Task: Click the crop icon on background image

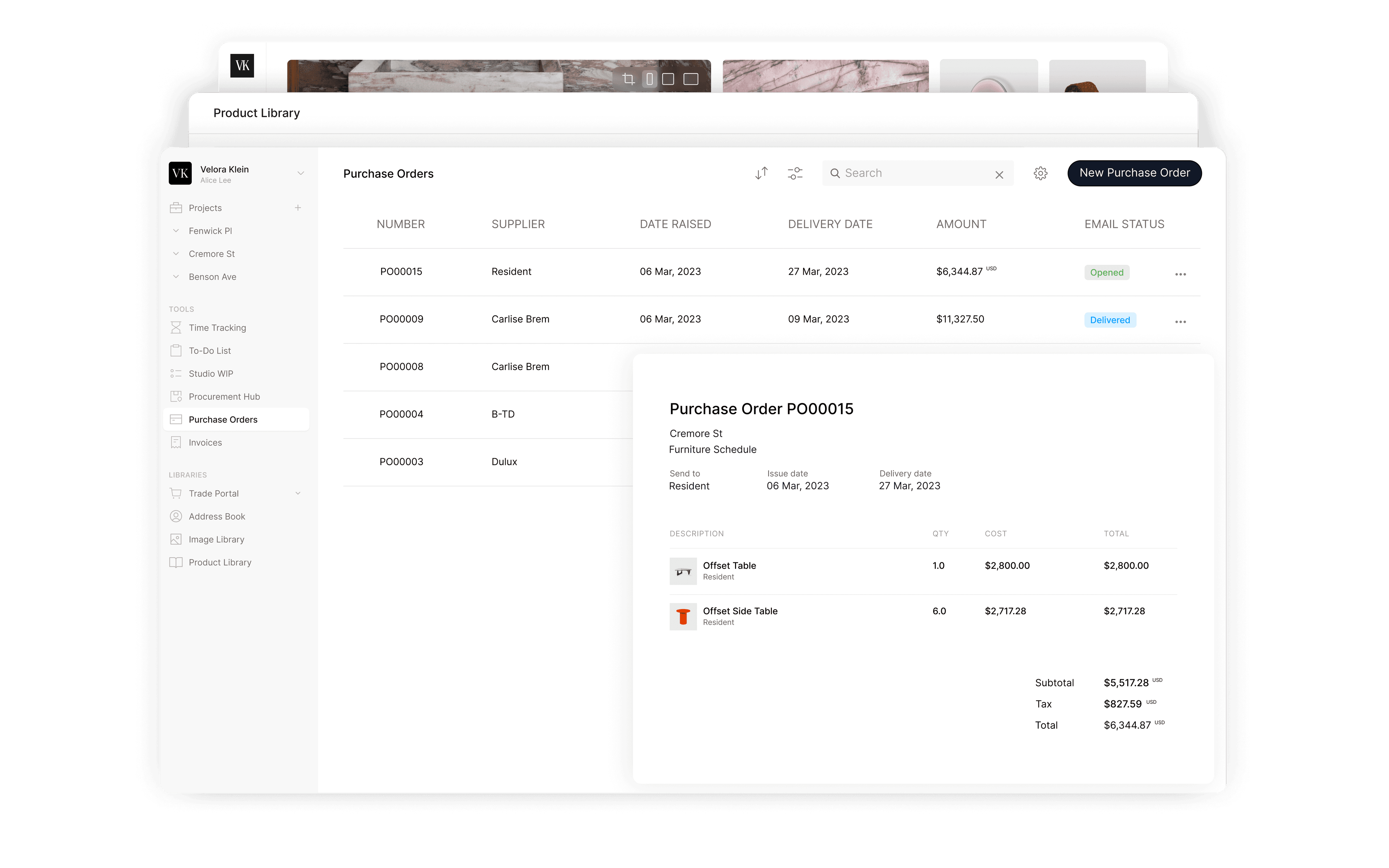Action: coord(628,79)
